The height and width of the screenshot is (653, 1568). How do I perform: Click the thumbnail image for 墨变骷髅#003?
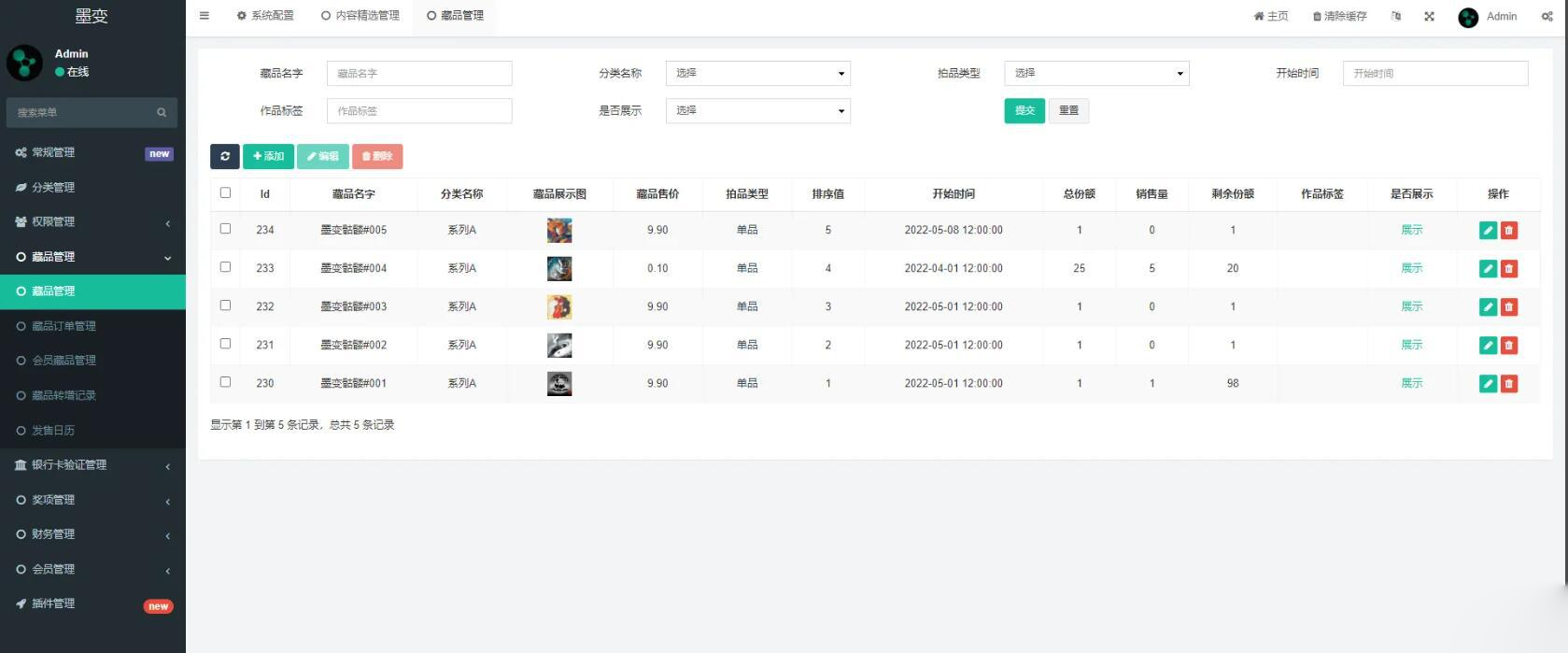coord(558,306)
